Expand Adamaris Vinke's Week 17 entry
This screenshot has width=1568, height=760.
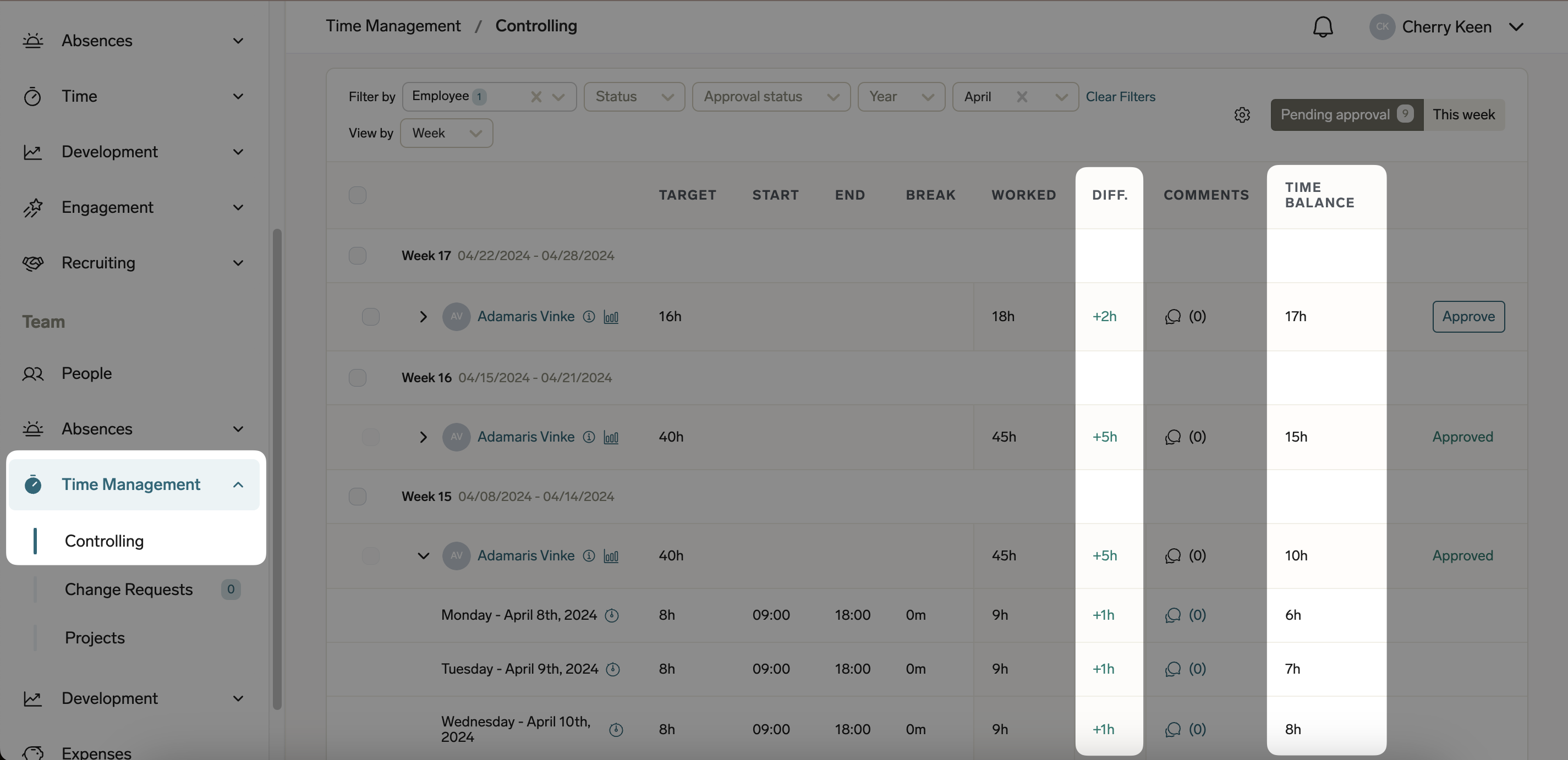[424, 316]
